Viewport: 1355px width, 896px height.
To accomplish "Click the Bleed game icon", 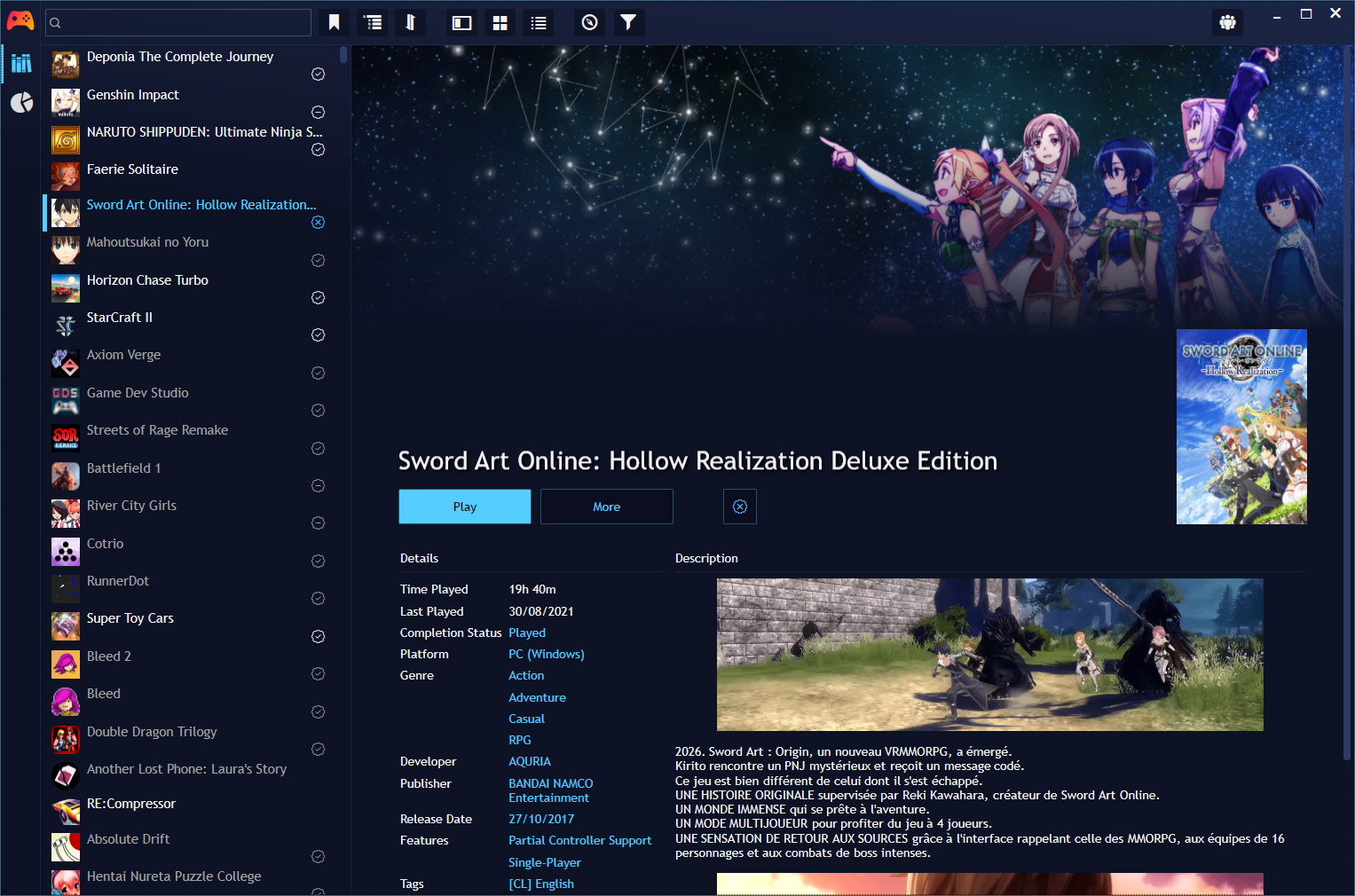I will tap(66, 702).
